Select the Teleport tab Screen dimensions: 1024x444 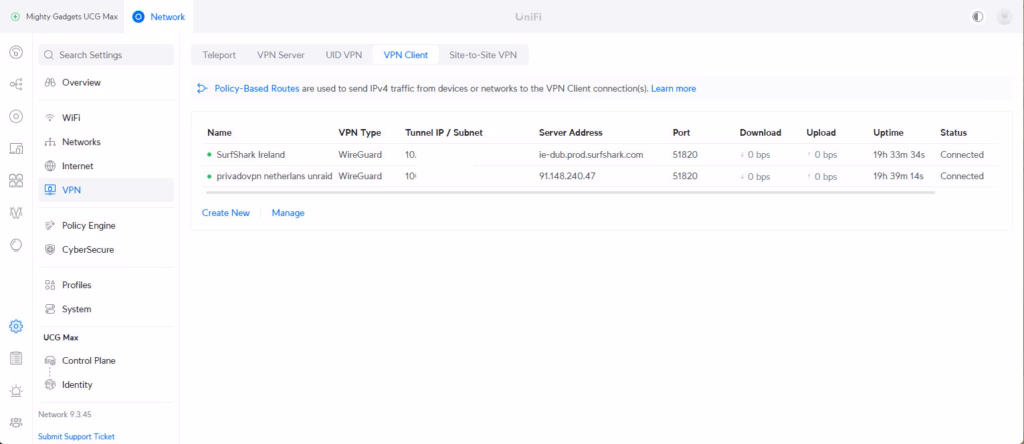[219, 55]
